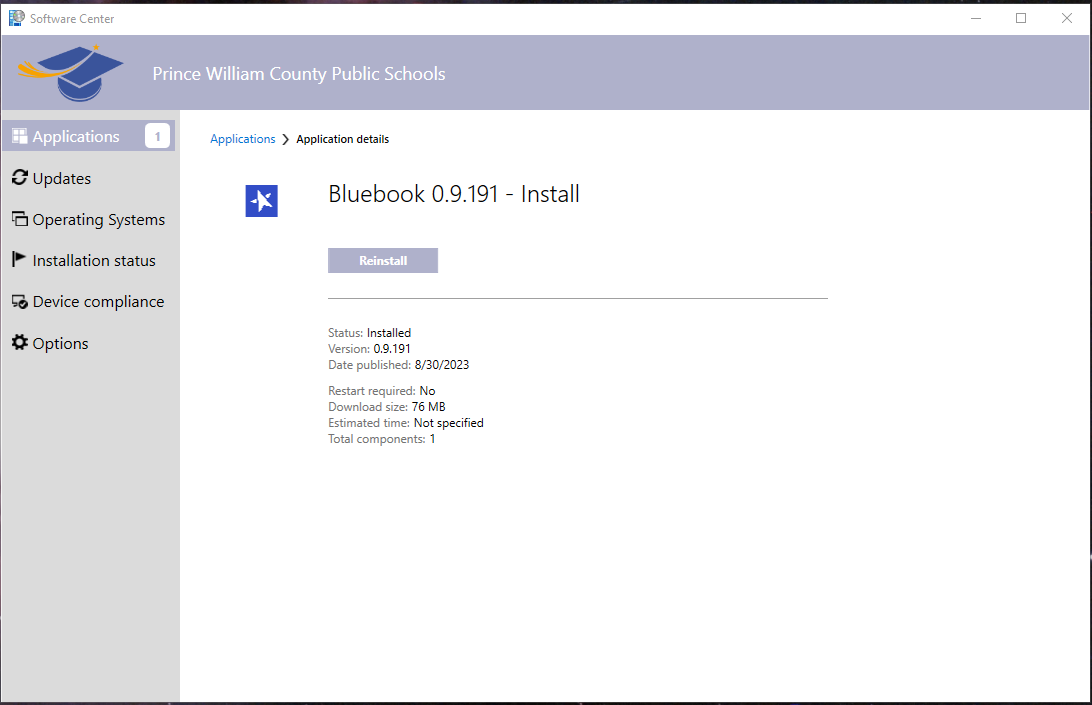The image size is (1092, 705).
Task: Click the Applications grid icon in sidebar
Action: tap(20, 137)
